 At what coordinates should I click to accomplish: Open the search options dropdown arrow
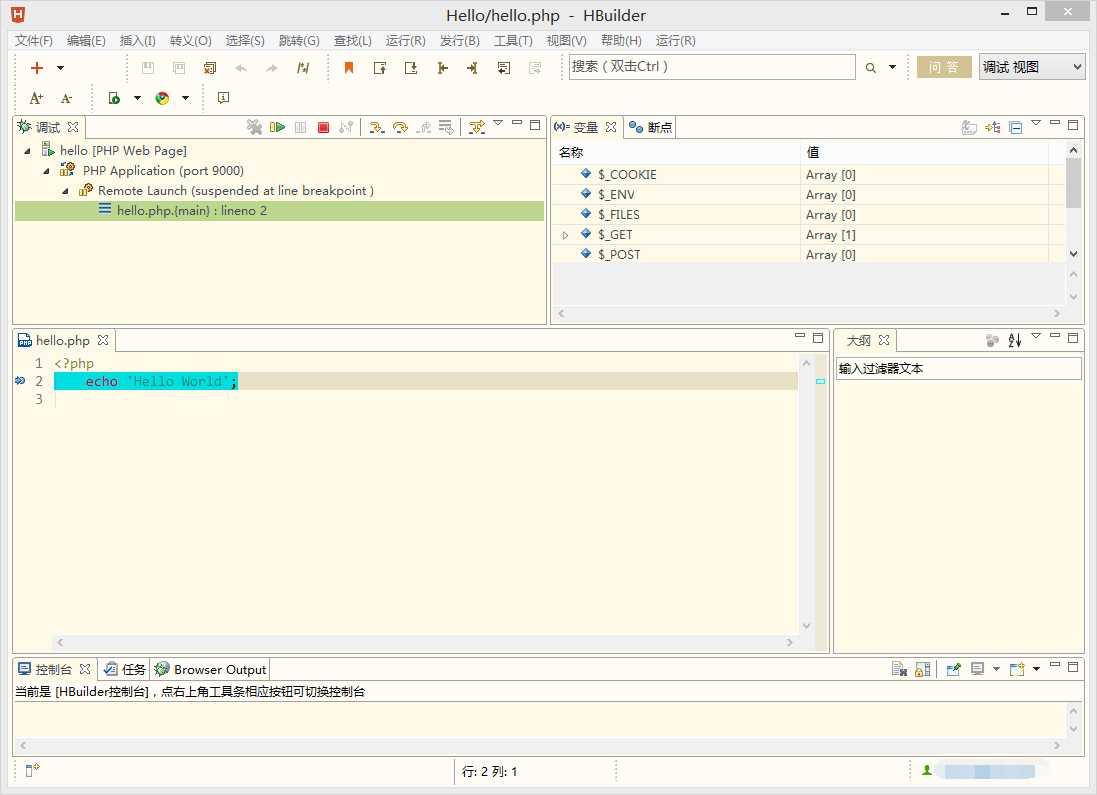[x=892, y=68]
